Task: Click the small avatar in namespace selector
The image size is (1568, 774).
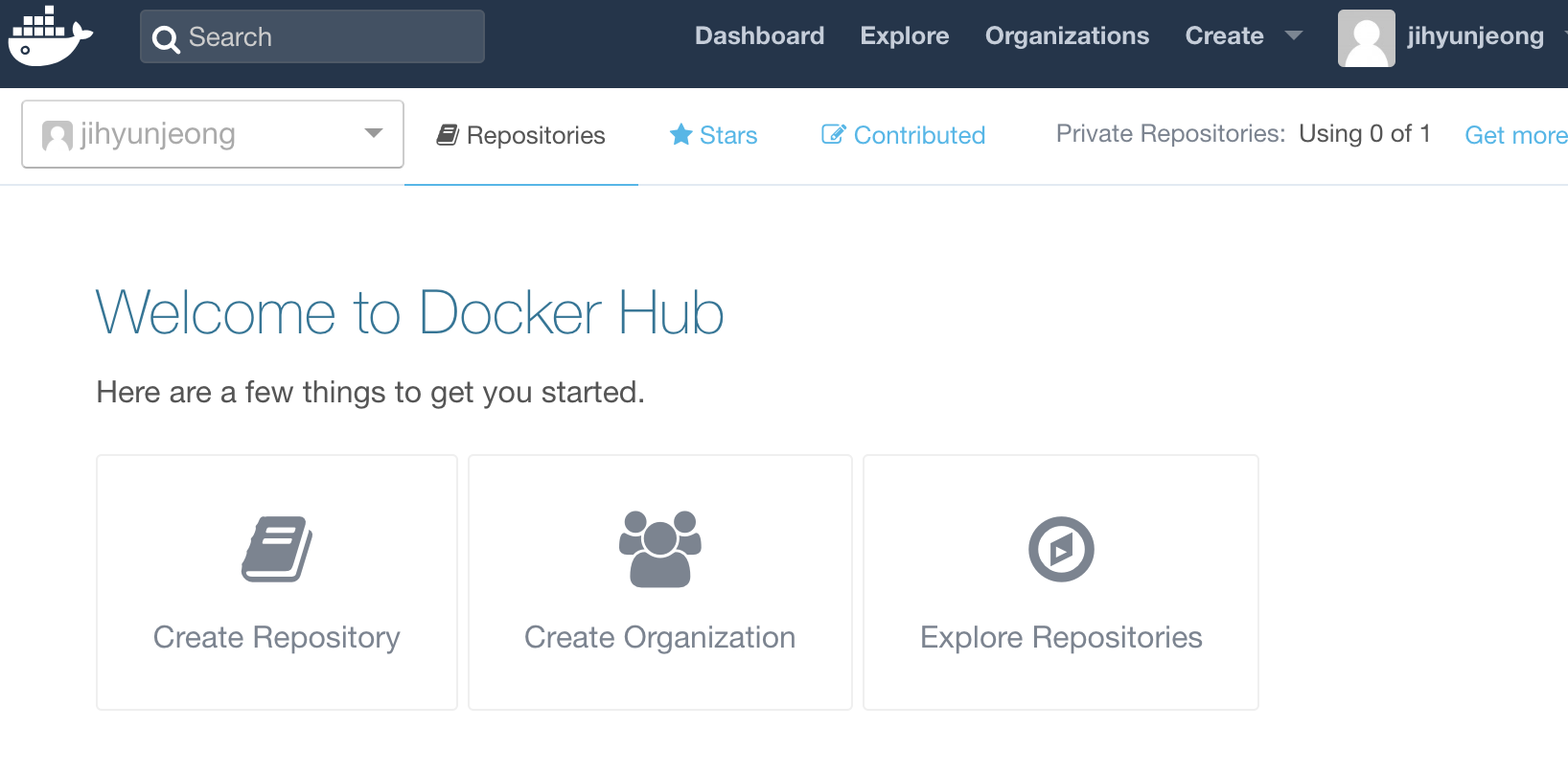Action: [x=58, y=135]
